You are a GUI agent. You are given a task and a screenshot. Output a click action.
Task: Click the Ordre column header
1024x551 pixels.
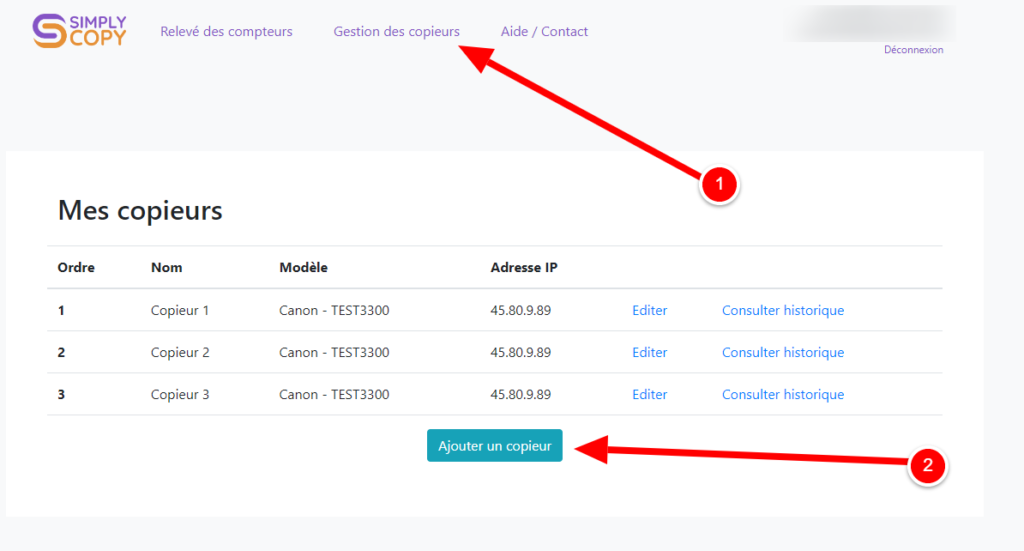(x=76, y=267)
